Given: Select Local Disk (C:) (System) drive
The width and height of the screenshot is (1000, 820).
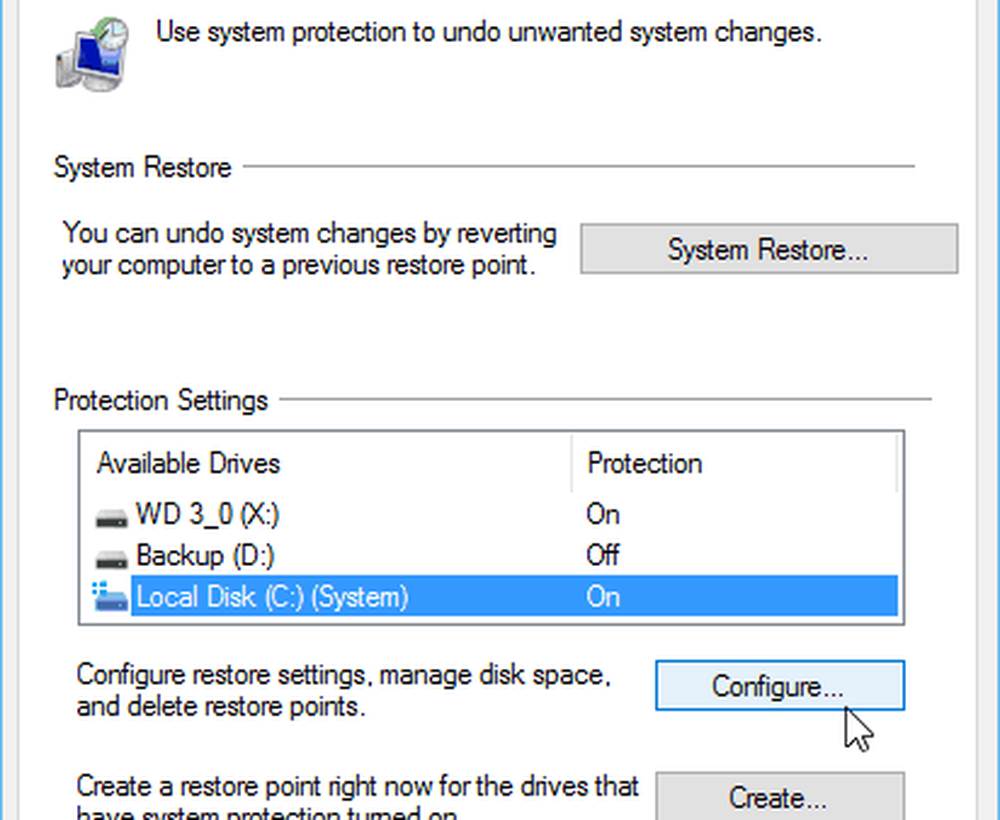Looking at the screenshot, I should (491, 597).
